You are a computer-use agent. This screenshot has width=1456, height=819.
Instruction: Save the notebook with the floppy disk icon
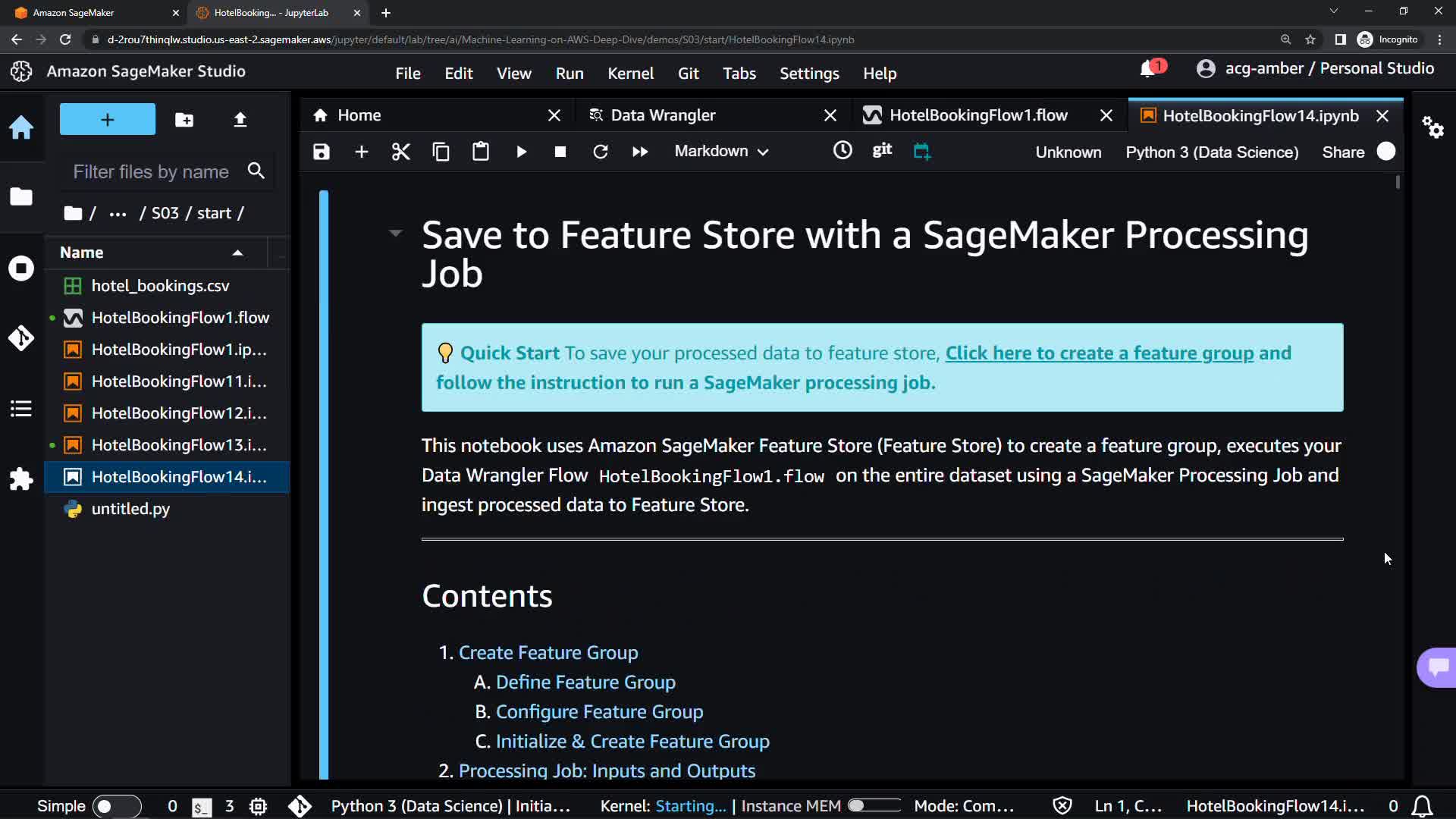click(322, 152)
